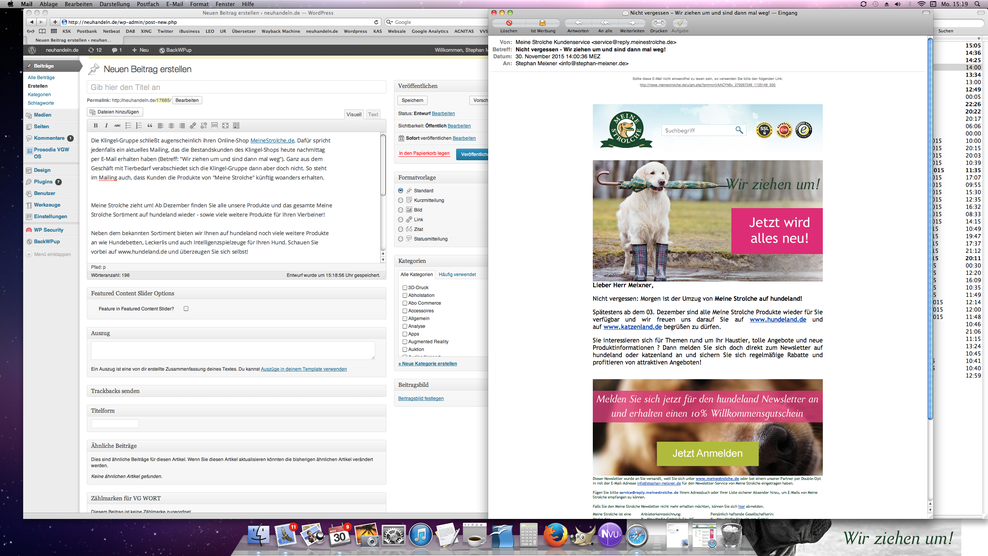988x556 pixels.
Task: Open Plugins in WordPress sidebar
Action: 43,182
